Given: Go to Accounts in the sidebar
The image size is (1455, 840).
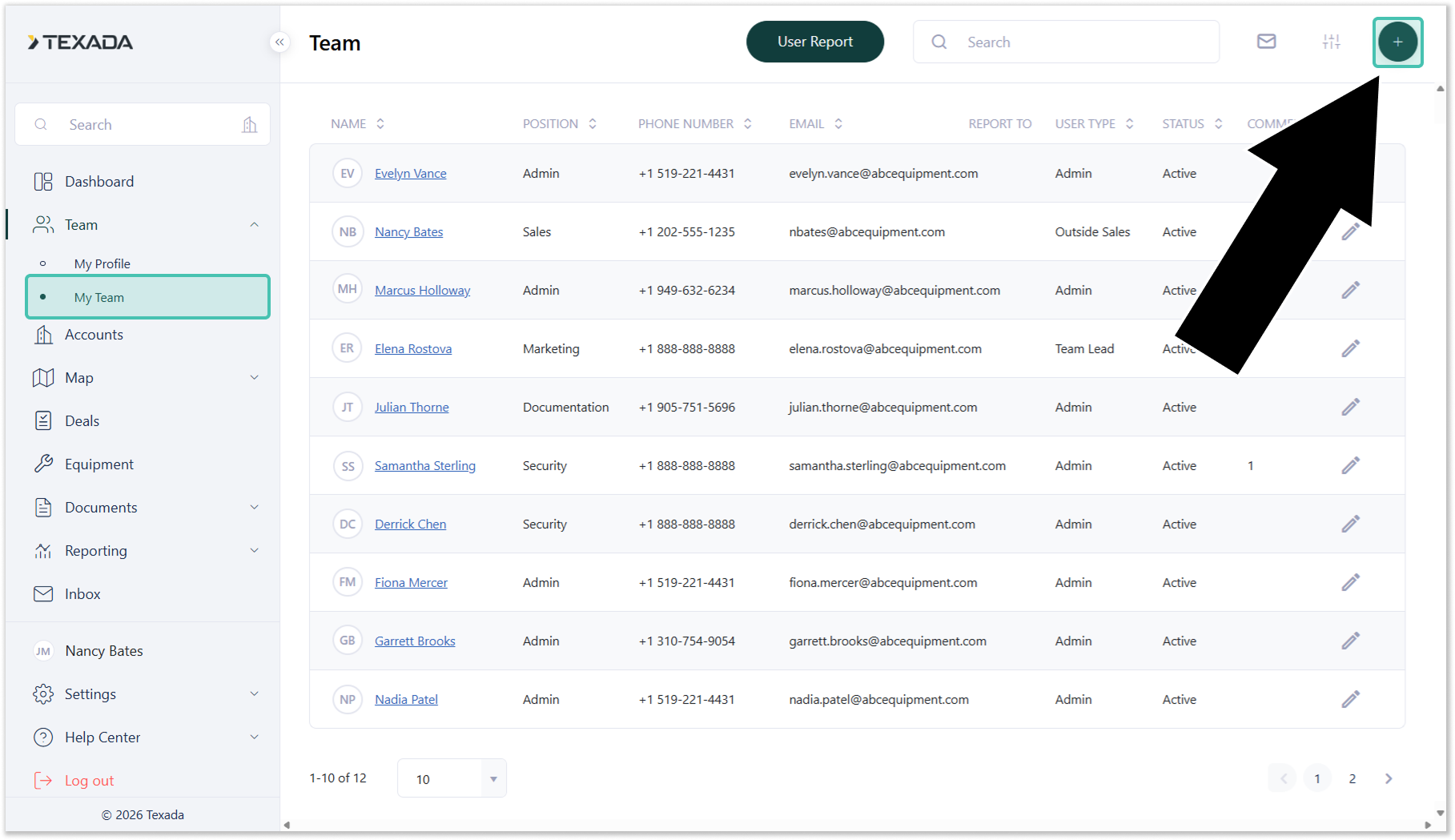Looking at the screenshot, I should [94, 335].
